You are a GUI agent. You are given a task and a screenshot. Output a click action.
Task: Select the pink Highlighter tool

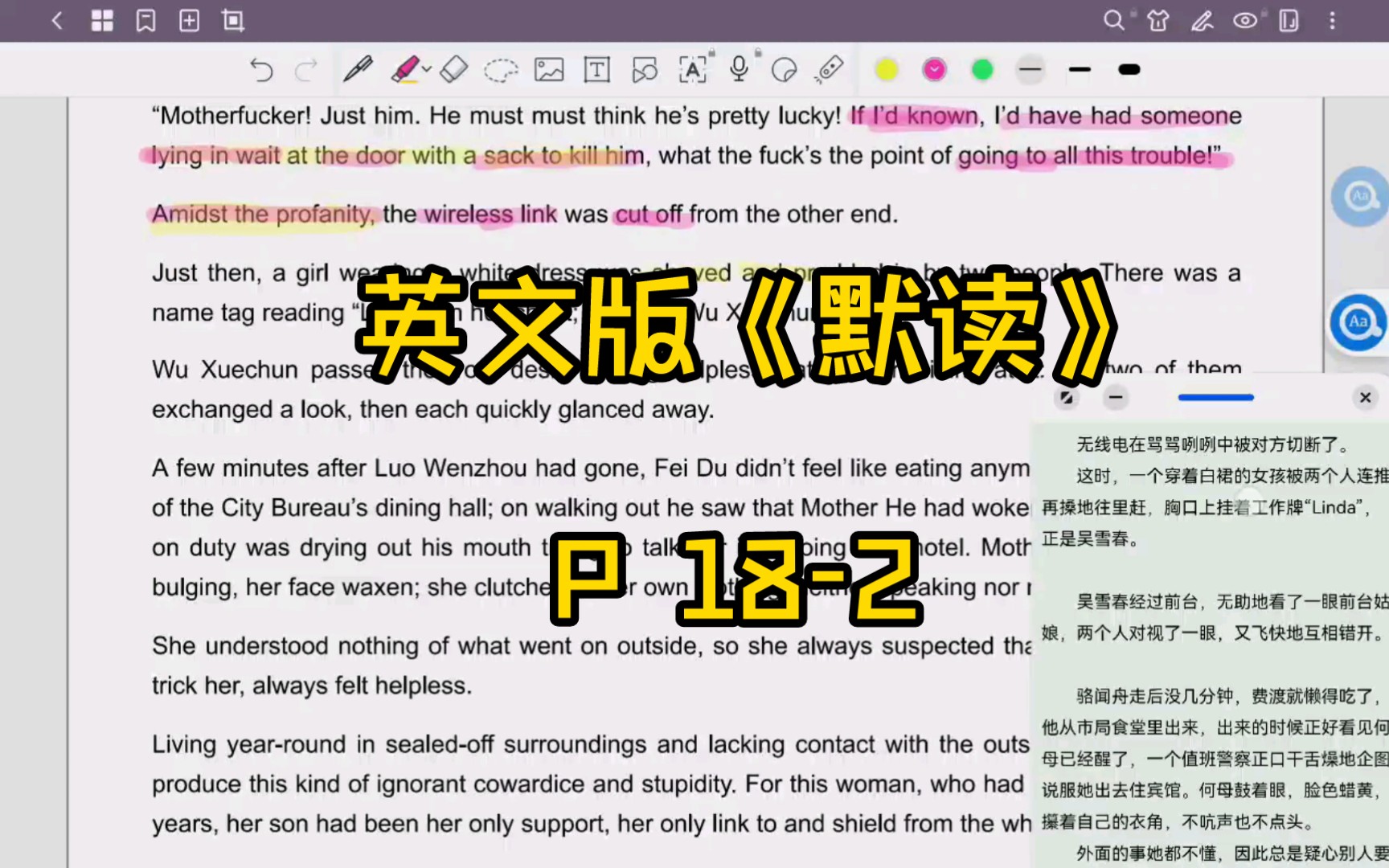click(405, 69)
